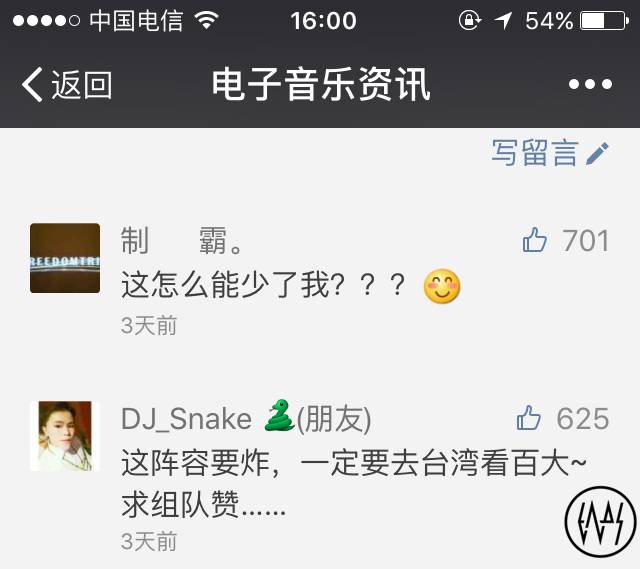This screenshot has width=640, height=569.
Task: Tap the back chevron arrow icon
Action: 32,84
